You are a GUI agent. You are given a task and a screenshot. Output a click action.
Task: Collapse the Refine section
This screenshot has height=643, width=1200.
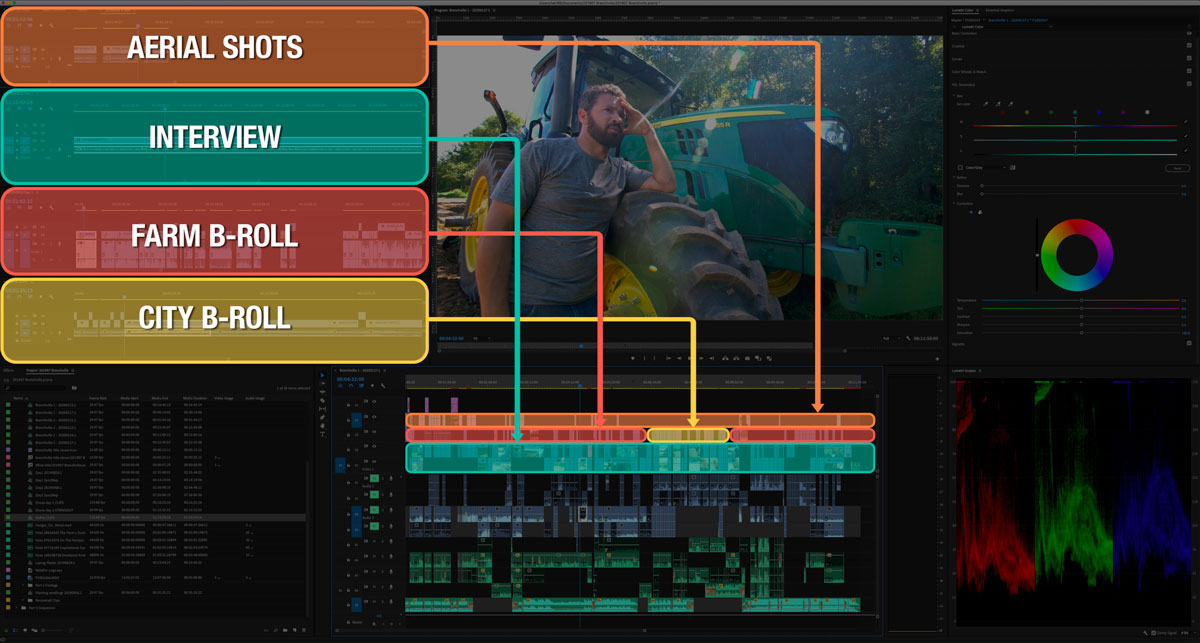point(954,178)
